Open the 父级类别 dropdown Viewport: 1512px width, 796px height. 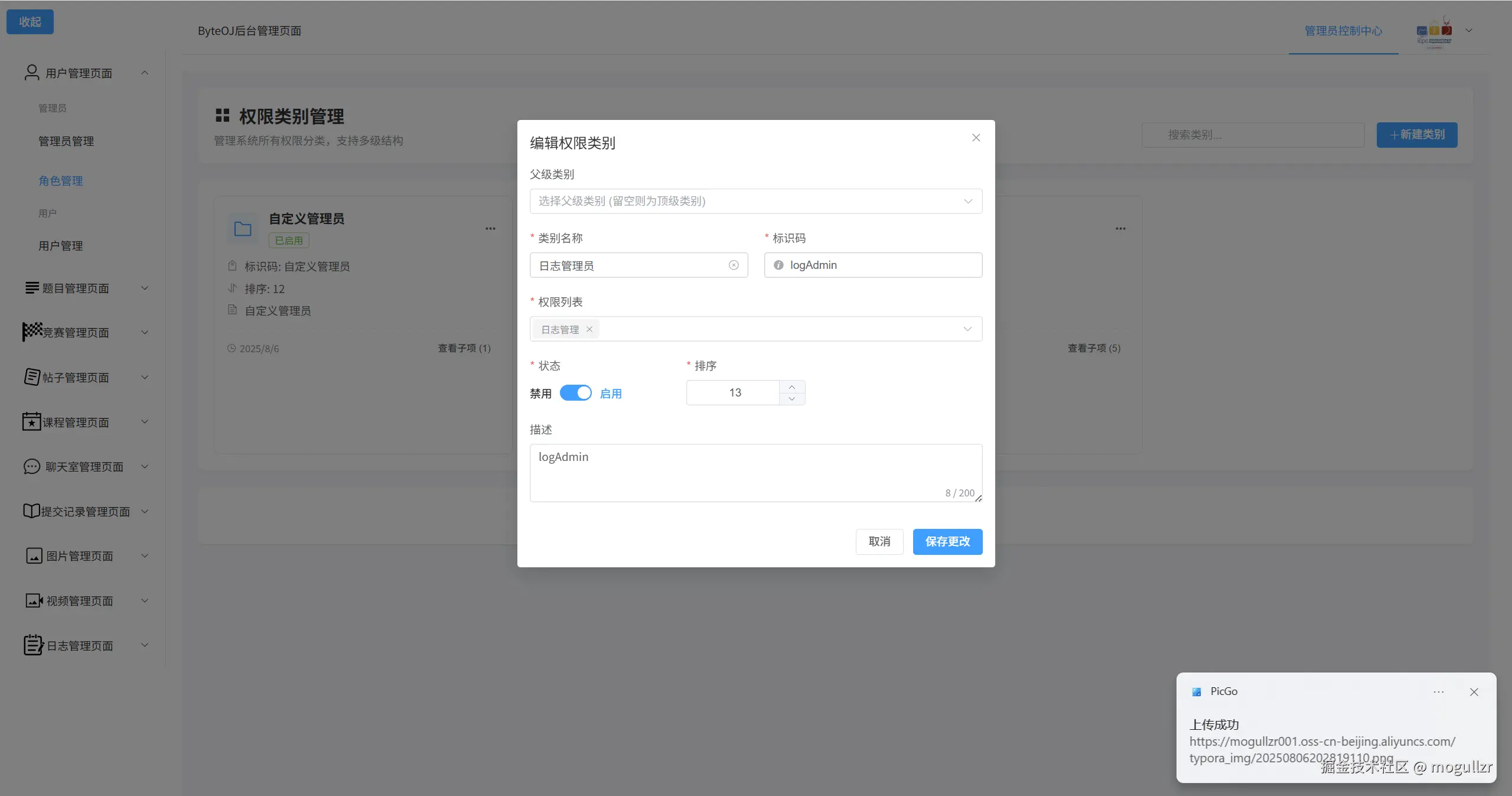(x=755, y=202)
